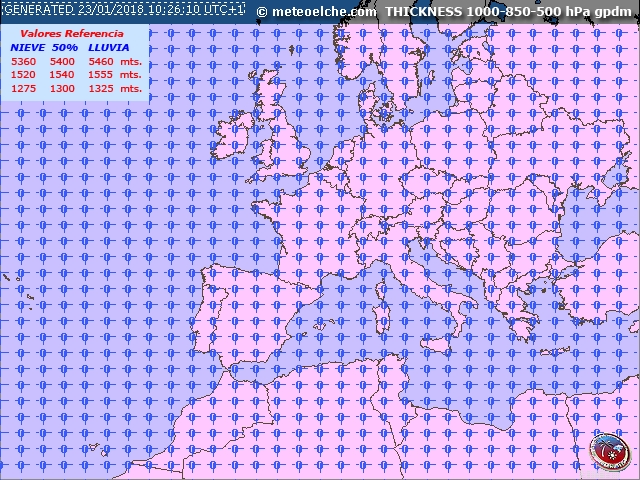The image size is (640, 480).
Task: Click the GENERATED timestamp text
Action: [123, 9]
